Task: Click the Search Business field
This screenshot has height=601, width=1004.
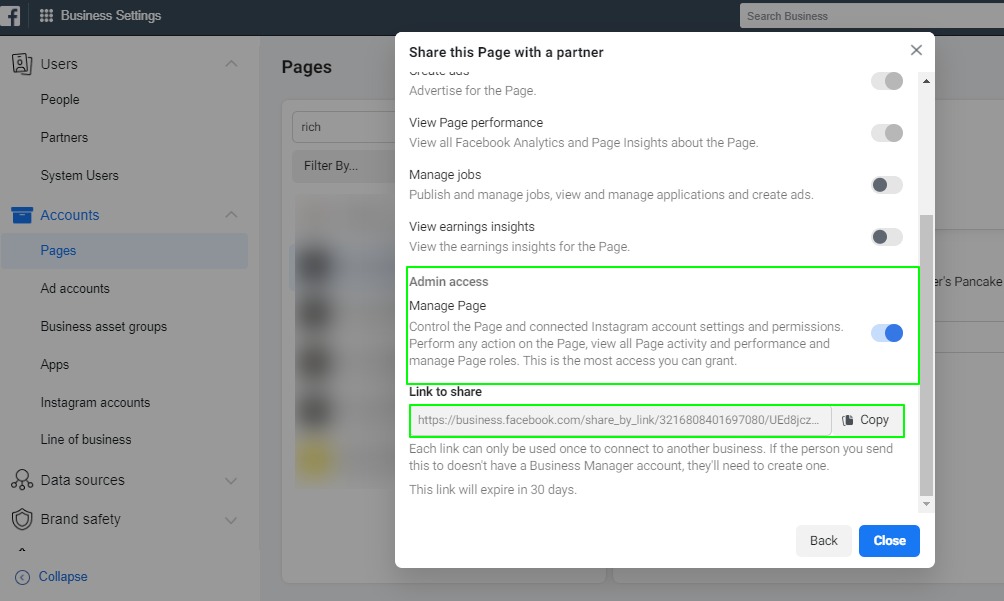Action: (x=871, y=16)
